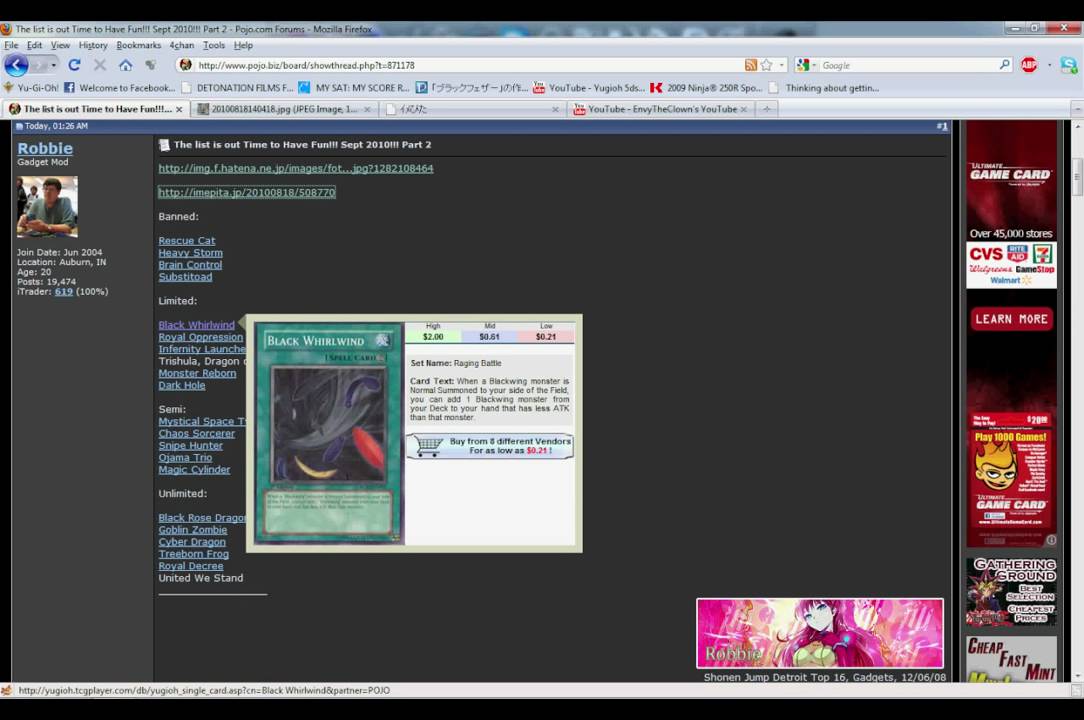1084x720 pixels.
Task: Click the Google search input field
Action: [x=908, y=65]
